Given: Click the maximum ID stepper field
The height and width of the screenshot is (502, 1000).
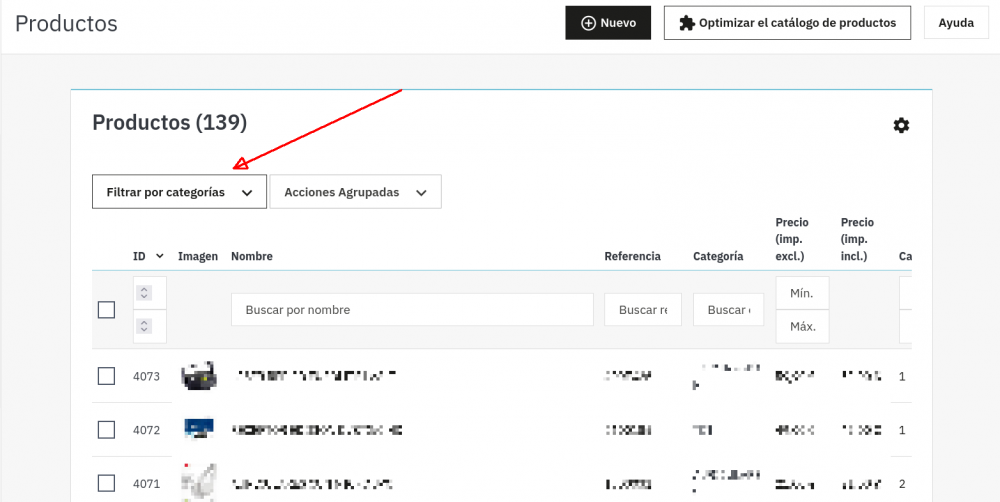Looking at the screenshot, I should click(150, 327).
